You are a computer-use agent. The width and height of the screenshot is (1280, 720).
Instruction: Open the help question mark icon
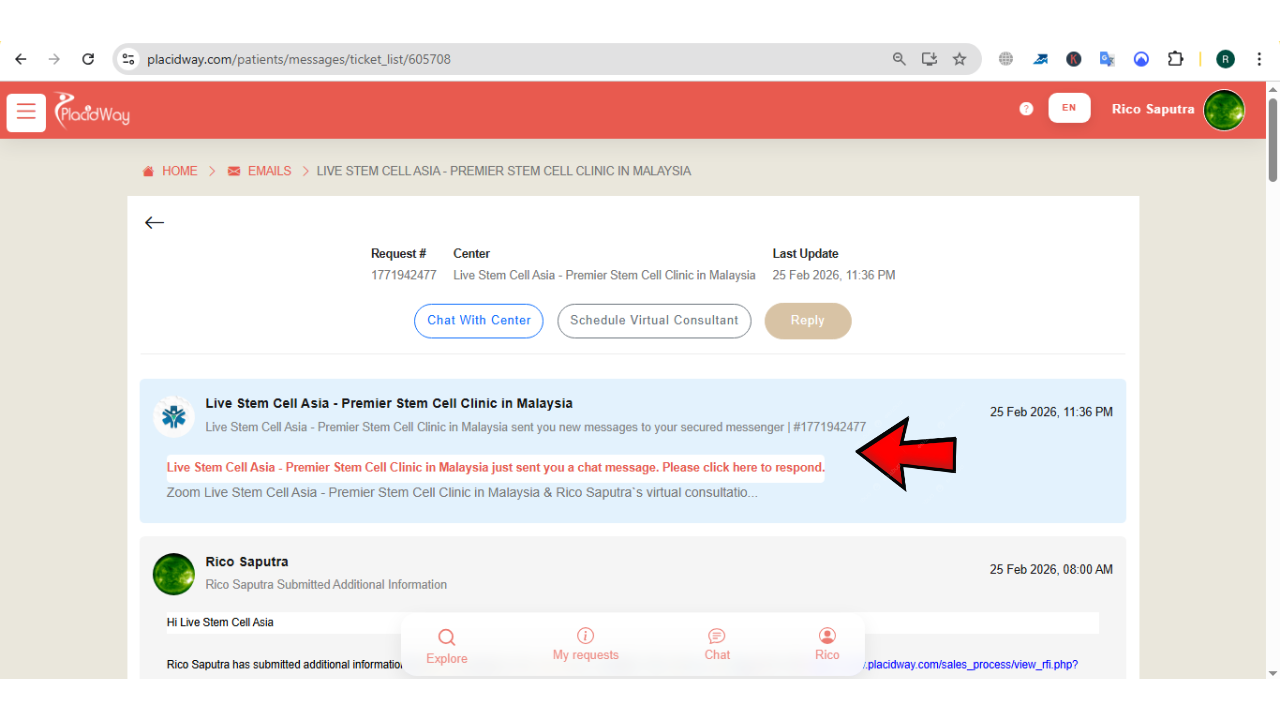(1026, 109)
